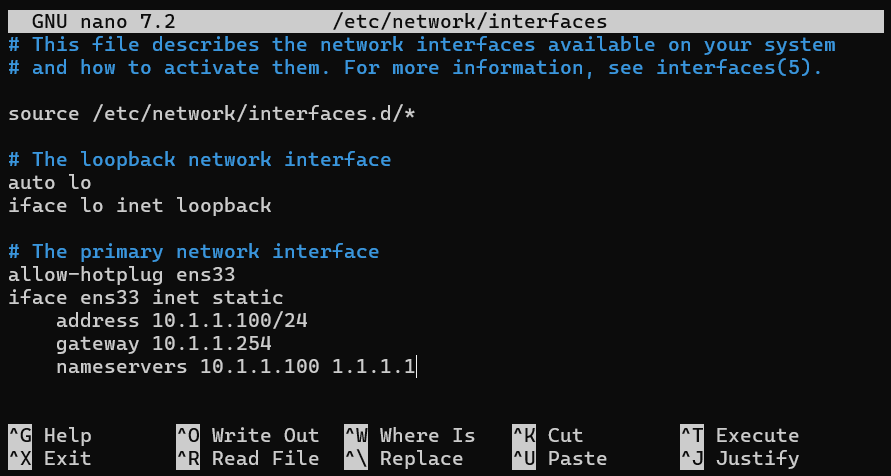The image size is (891, 476).
Task: Place cursor on address 10.1.1.100/24 line
Action: pyautogui.click(x=182, y=321)
